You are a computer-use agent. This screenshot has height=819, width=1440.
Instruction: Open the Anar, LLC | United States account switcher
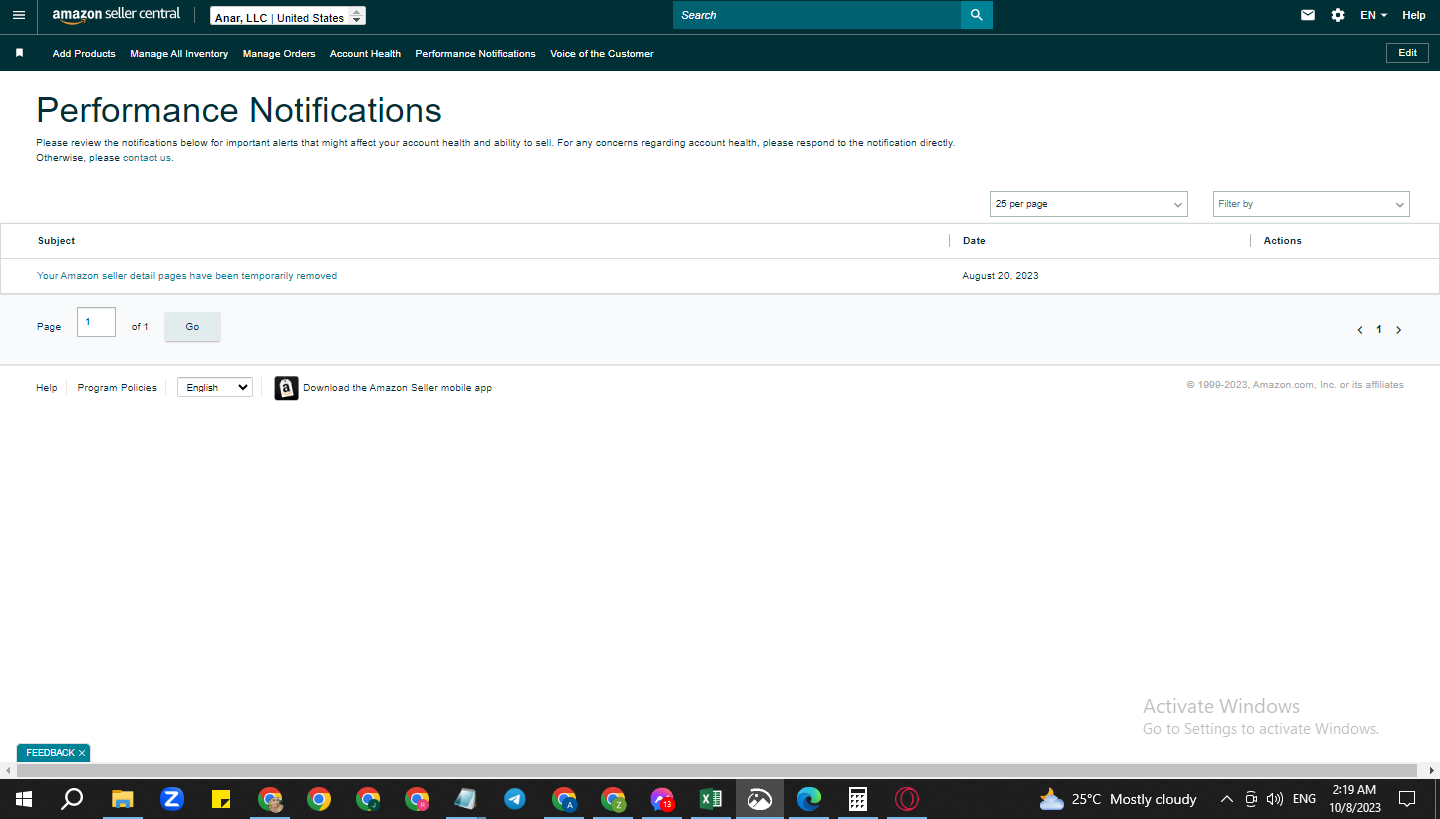[288, 16]
